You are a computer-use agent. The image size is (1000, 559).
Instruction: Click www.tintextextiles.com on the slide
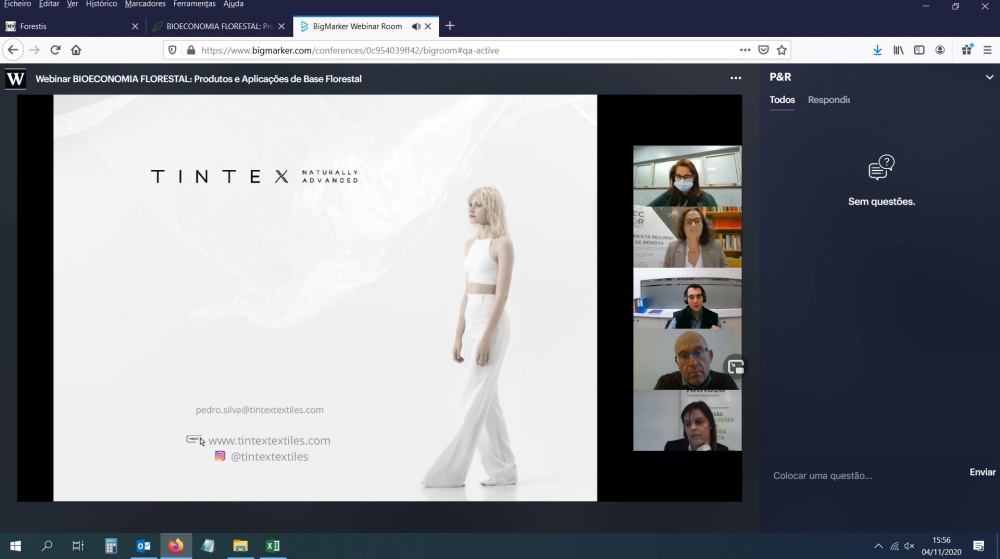pos(269,440)
